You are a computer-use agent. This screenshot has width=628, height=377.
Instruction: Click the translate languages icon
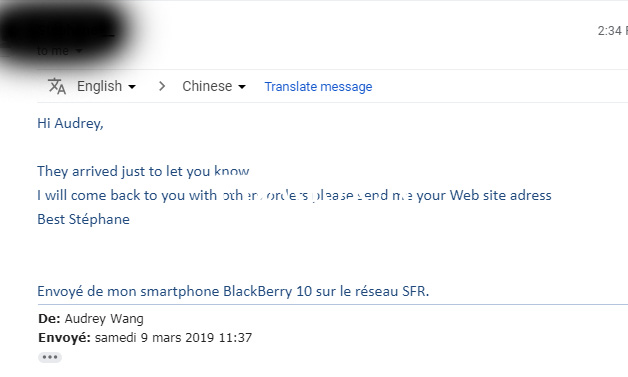[x=56, y=86]
